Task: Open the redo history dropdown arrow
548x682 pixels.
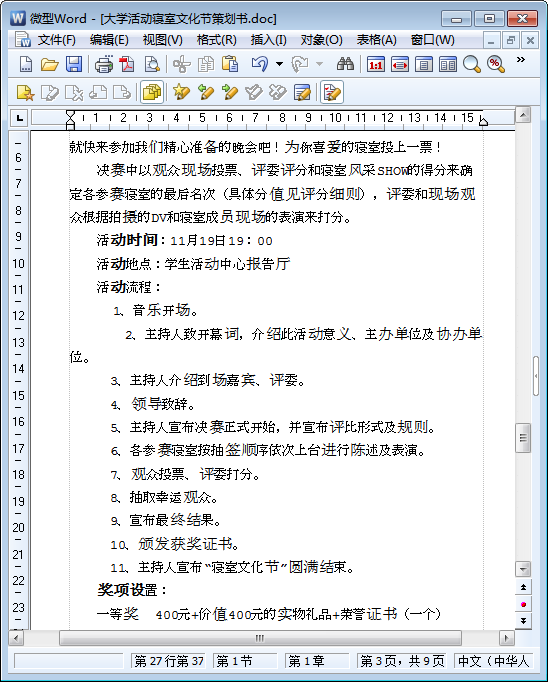Action: click(319, 64)
